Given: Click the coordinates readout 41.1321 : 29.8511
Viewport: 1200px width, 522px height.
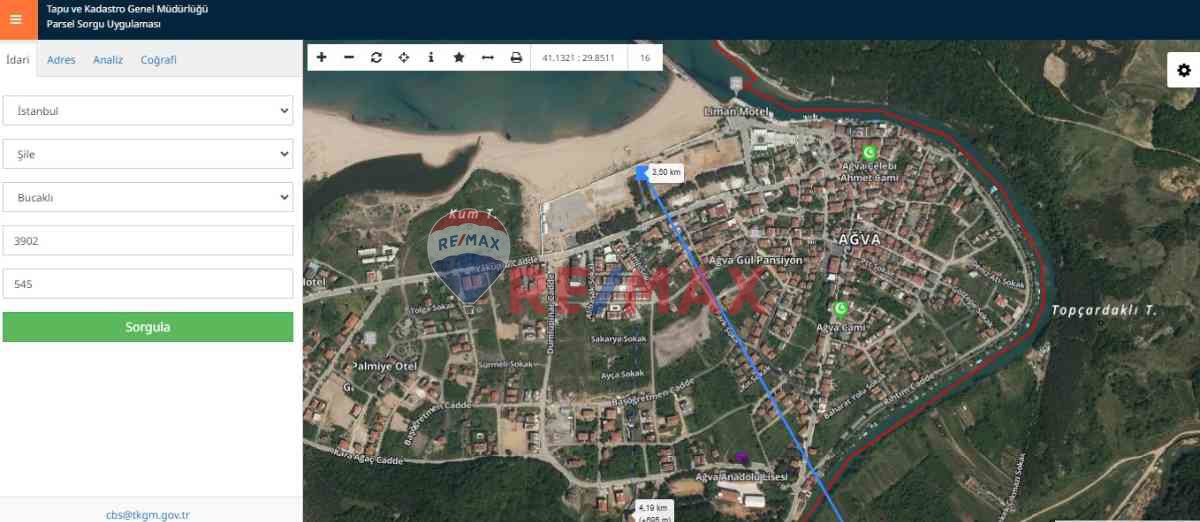Looking at the screenshot, I should point(578,58).
